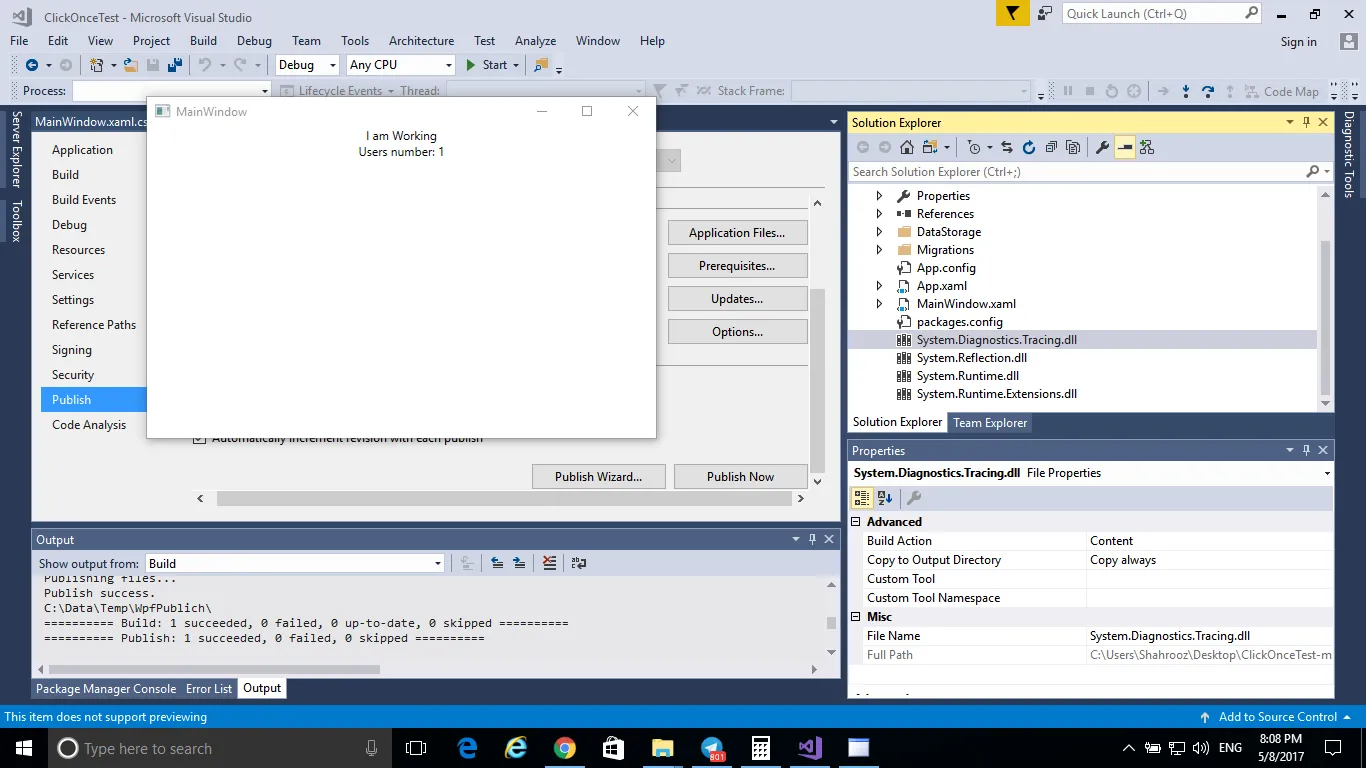Click the Publish Now button
Viewport: 1366px width, 768px height.
(x=740, y=476)
